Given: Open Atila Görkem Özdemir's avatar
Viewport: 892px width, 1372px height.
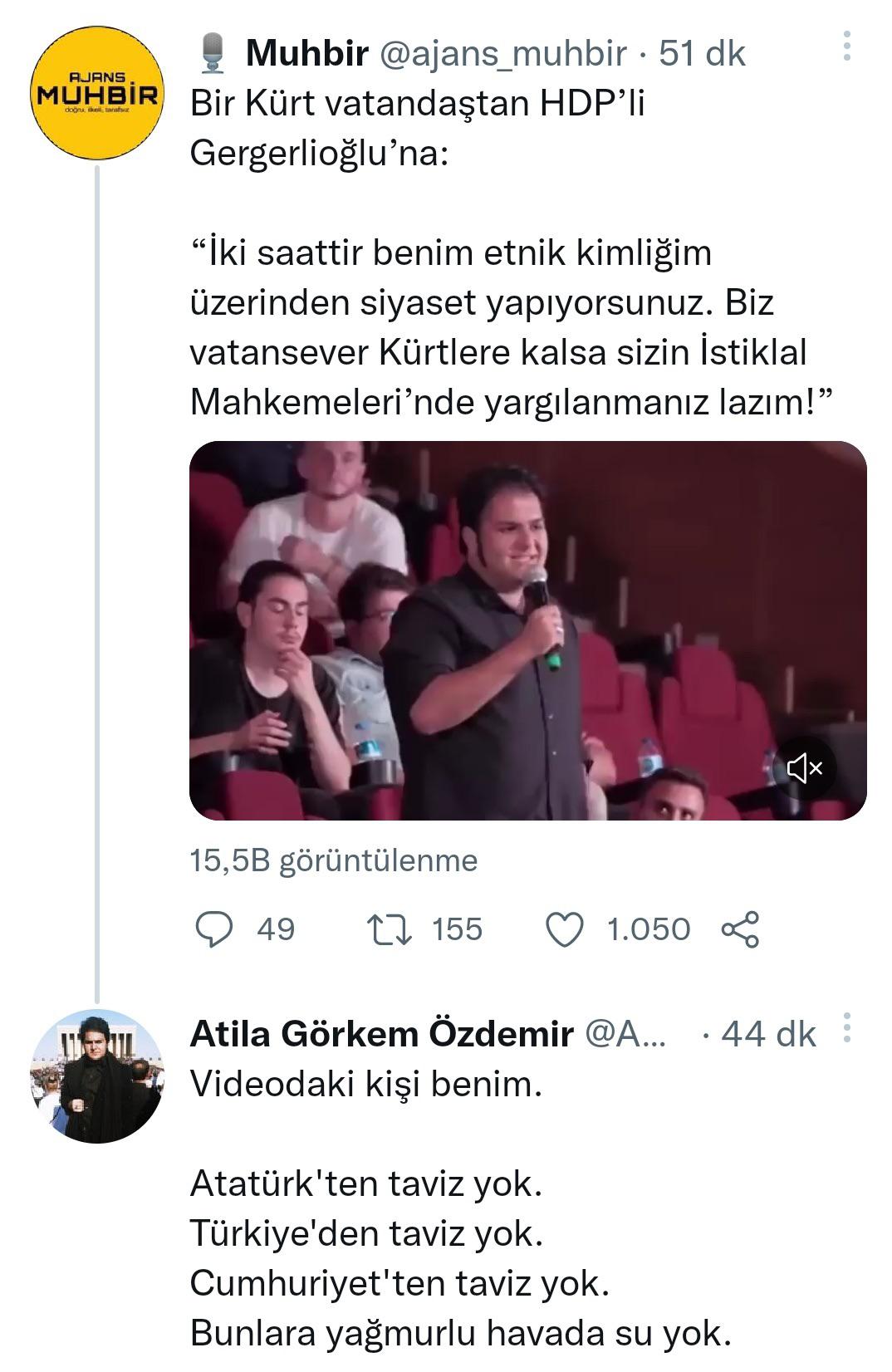Looking at the screenshot, I should point(96,1076).
